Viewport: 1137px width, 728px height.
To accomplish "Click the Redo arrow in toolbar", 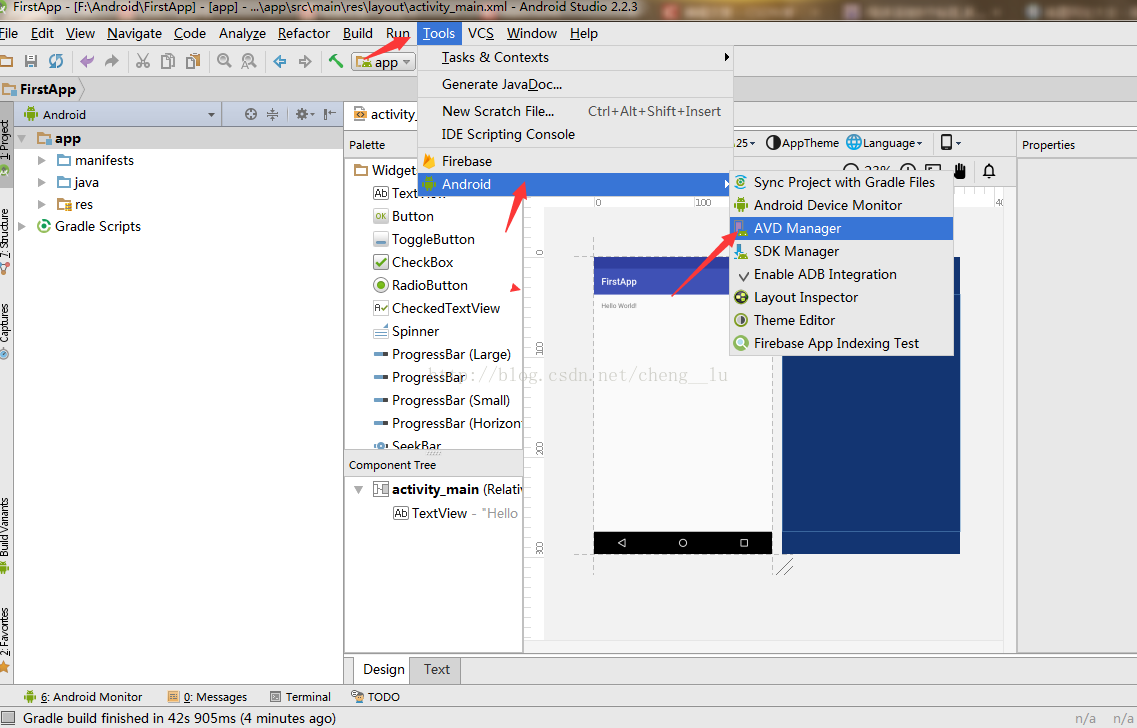I will click(x=112, y=62).
